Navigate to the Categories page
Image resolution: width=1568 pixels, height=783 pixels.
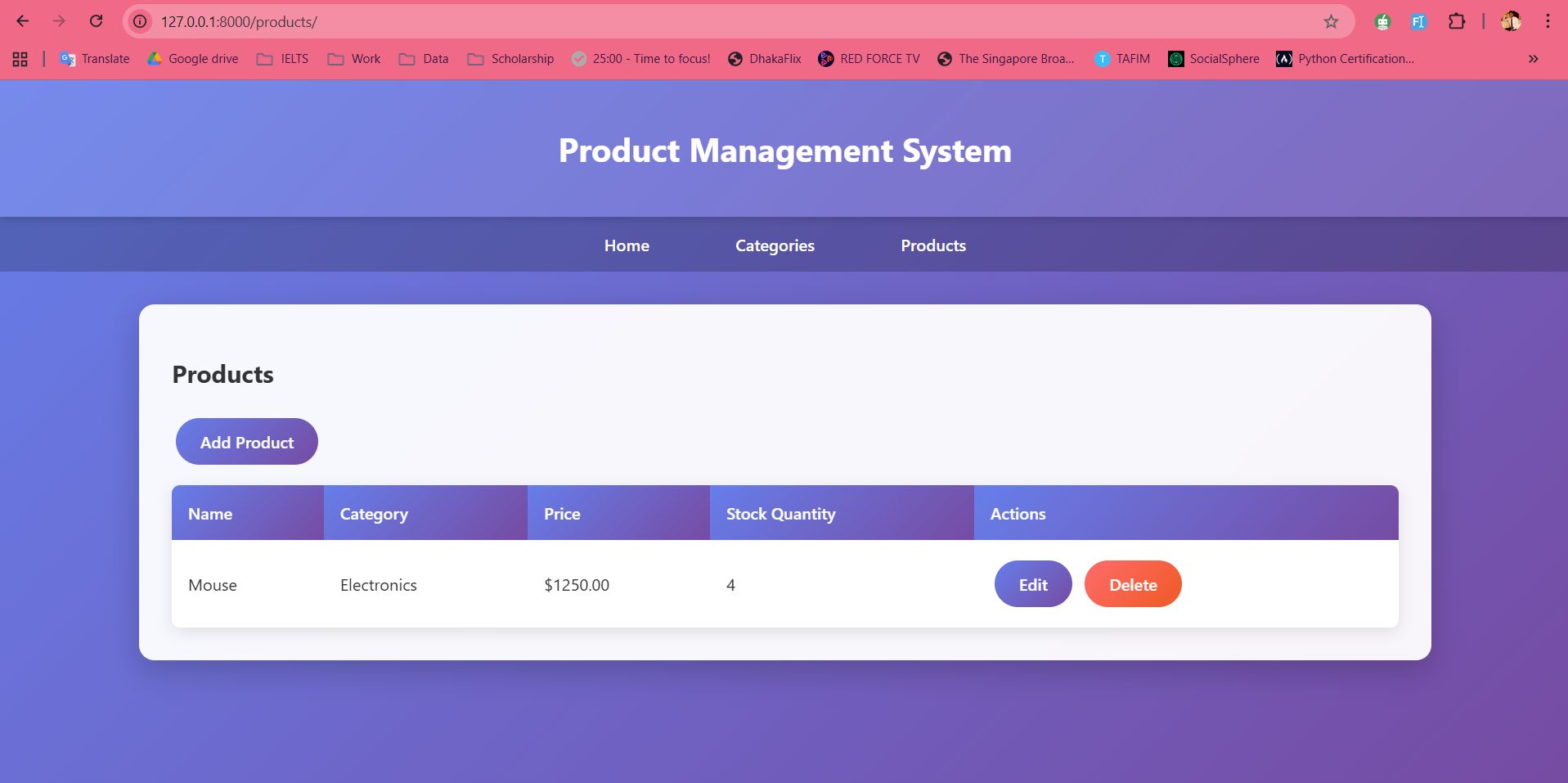[x=774, y=245]
